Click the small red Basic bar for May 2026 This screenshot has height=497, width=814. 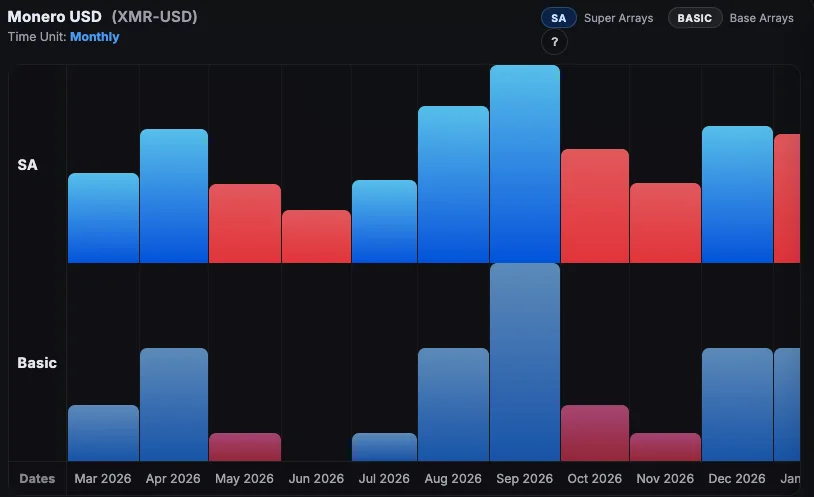(245, 446)
